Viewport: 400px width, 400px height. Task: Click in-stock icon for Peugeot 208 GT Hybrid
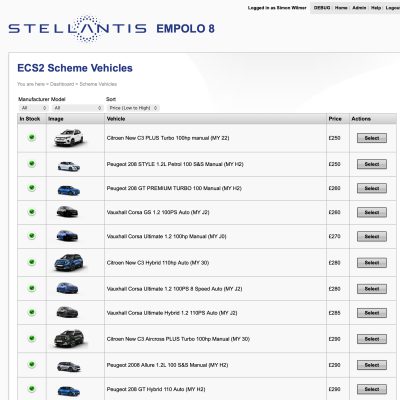32,388
